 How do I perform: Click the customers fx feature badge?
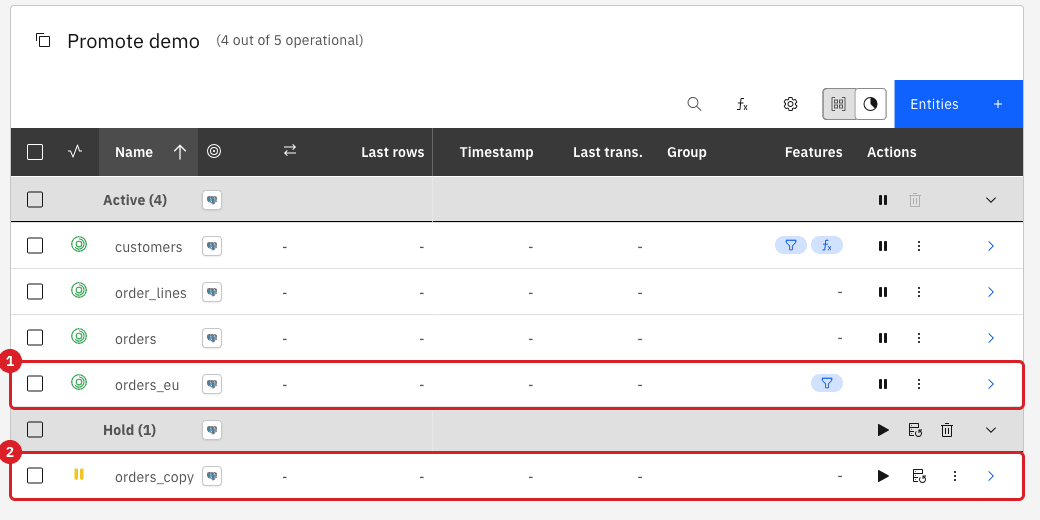click(826, 245)
